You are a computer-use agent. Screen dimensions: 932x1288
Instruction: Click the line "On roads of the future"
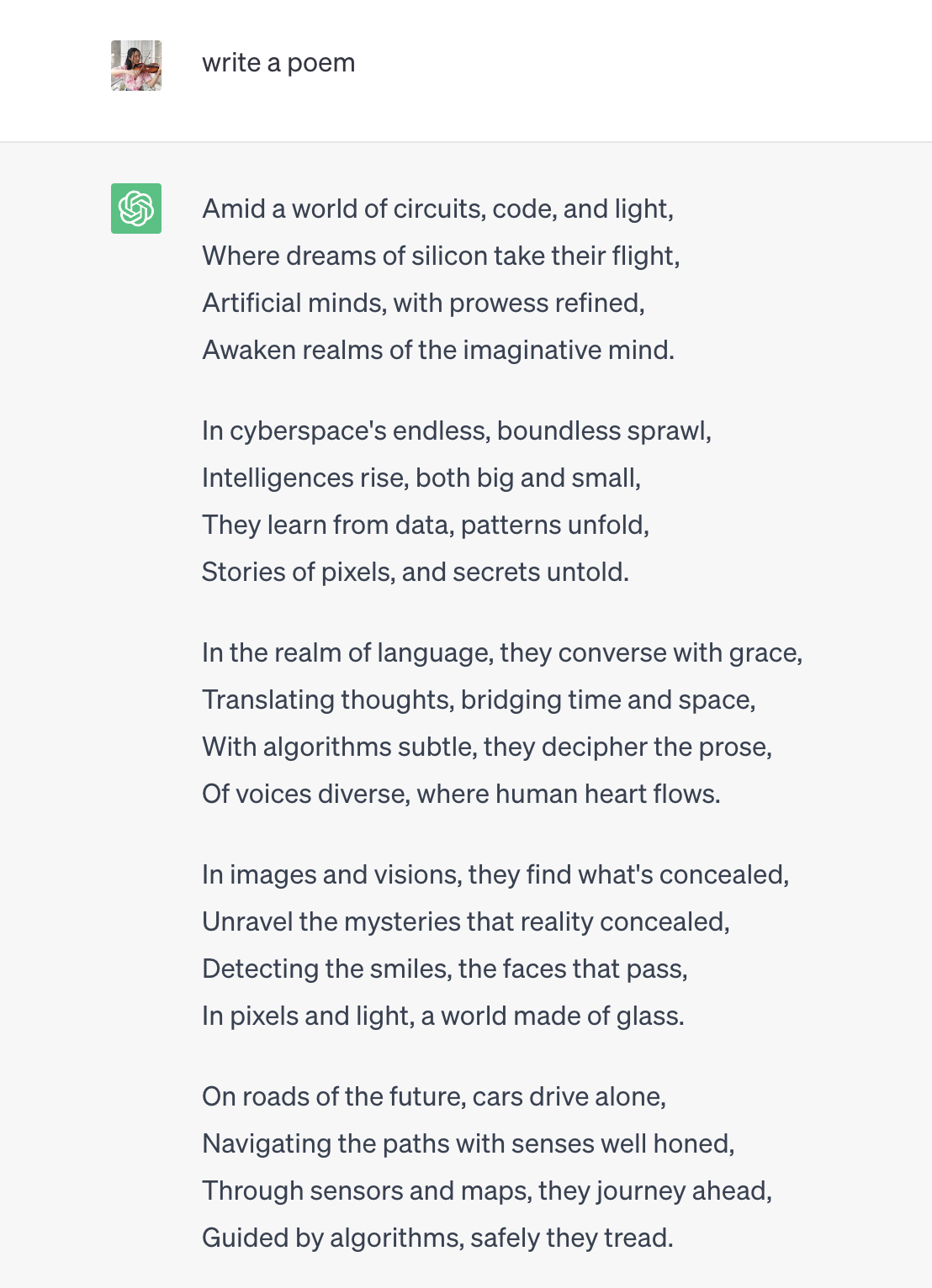434,1096
